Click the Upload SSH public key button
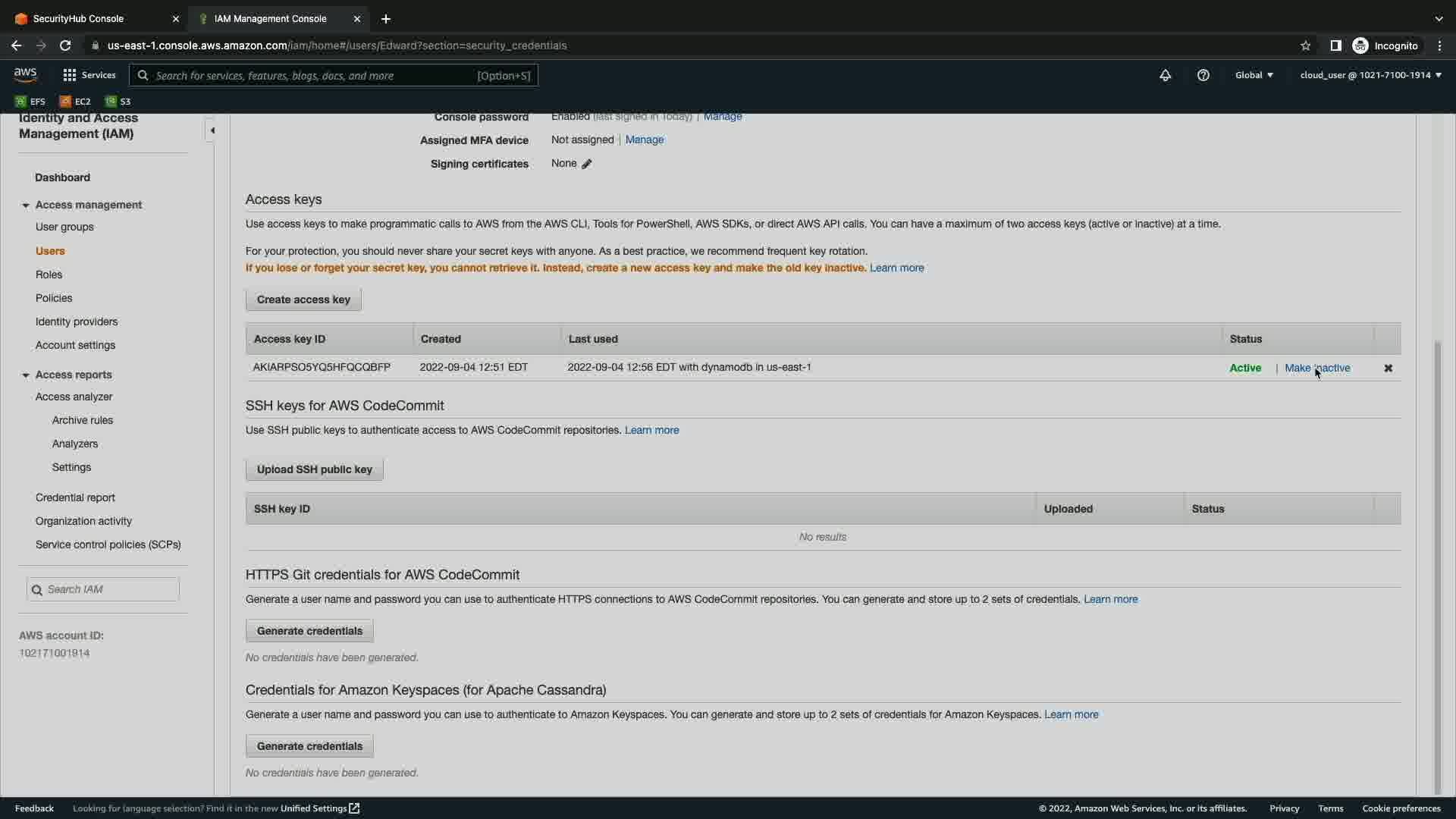 [314, 469]
